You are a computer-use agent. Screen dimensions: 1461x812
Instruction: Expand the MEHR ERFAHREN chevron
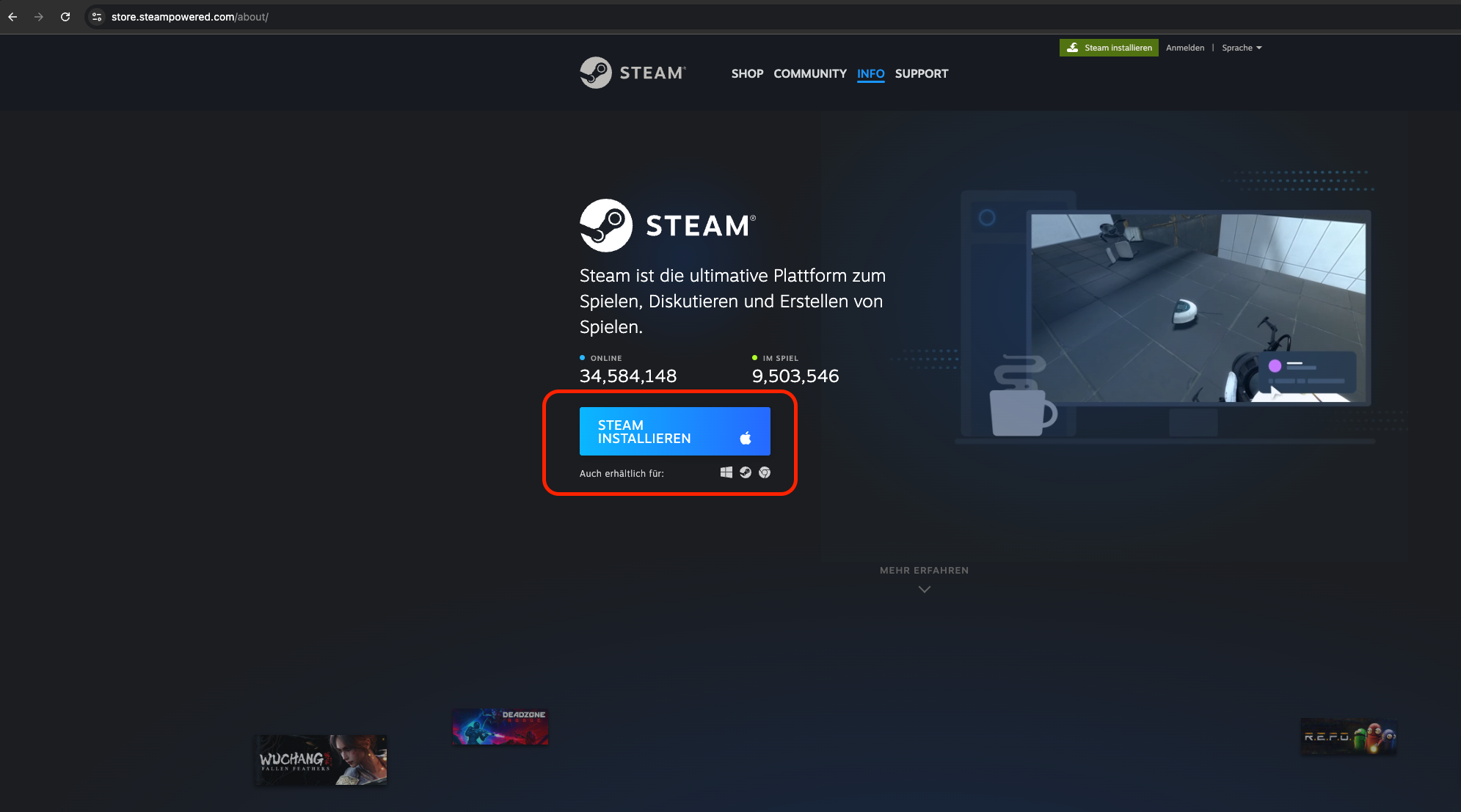tap(924, 589)
